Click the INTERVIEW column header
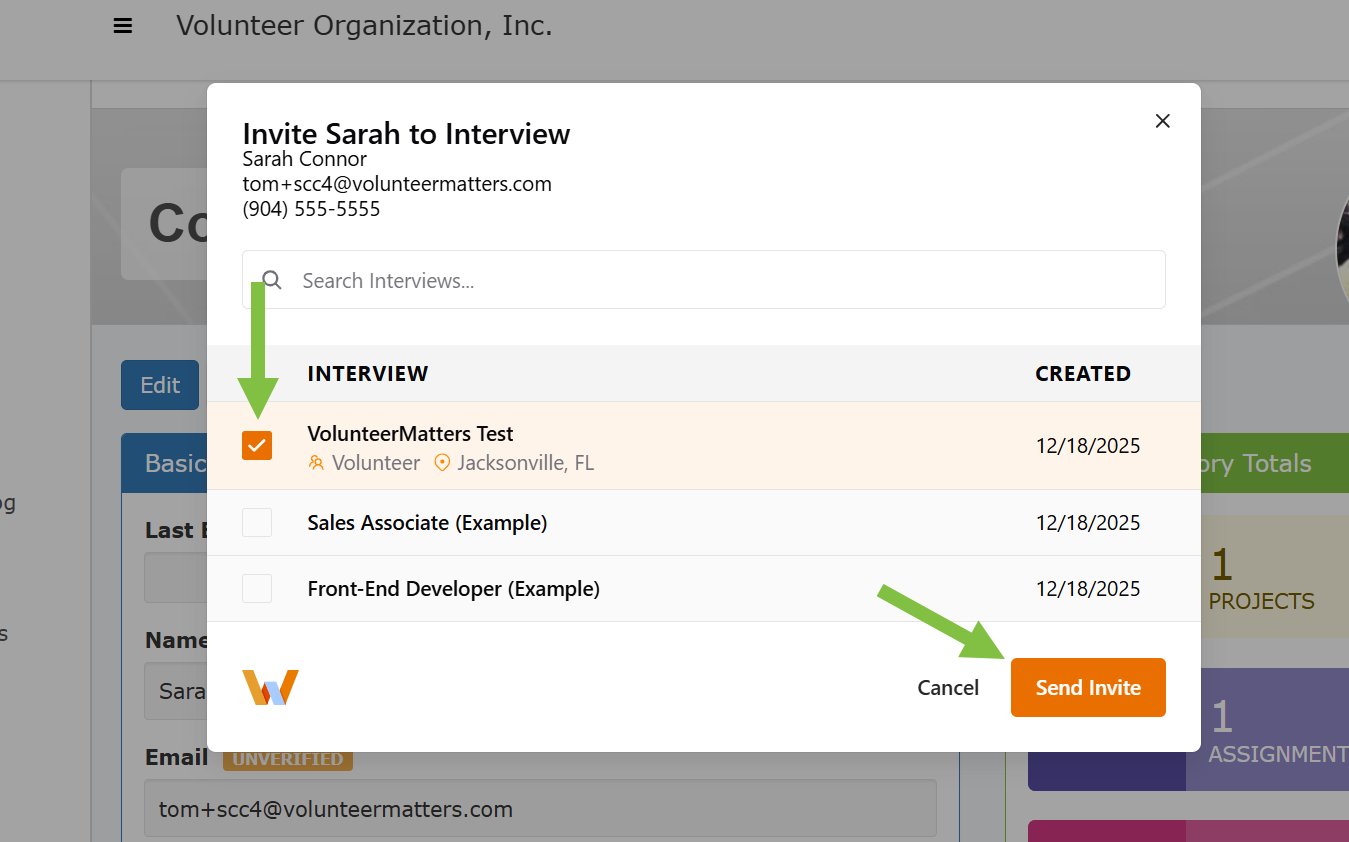This screenshot has width=1349, height=842. [368, 374]
